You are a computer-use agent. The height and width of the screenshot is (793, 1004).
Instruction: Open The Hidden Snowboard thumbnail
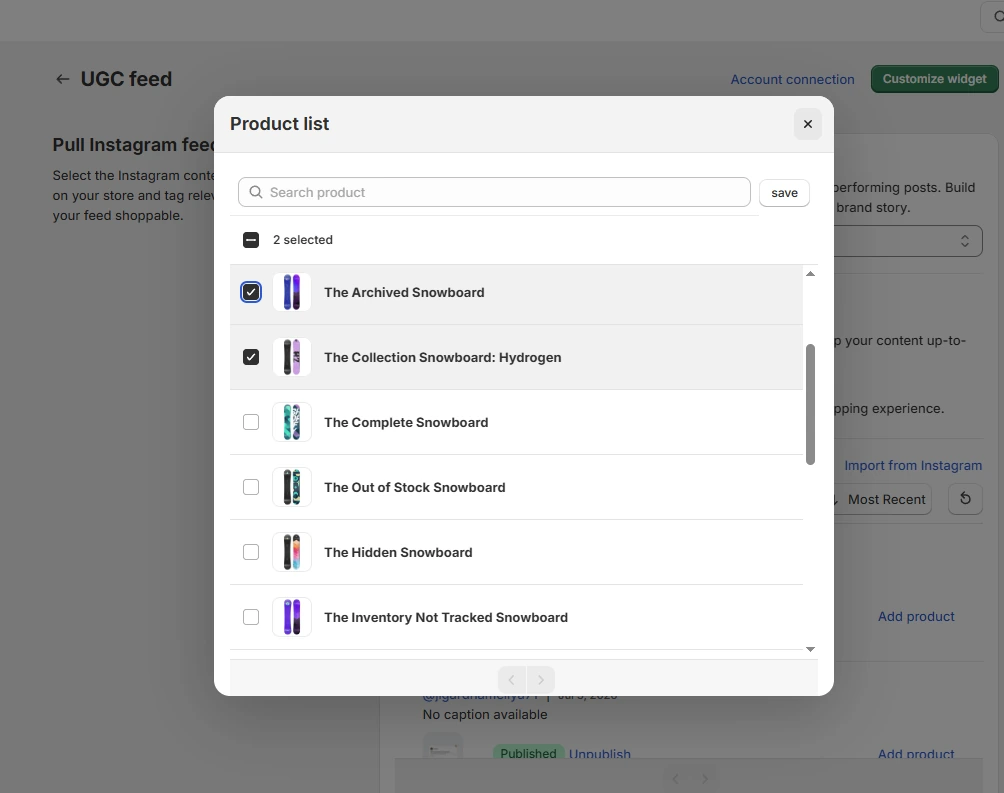[x=292, y=552]
